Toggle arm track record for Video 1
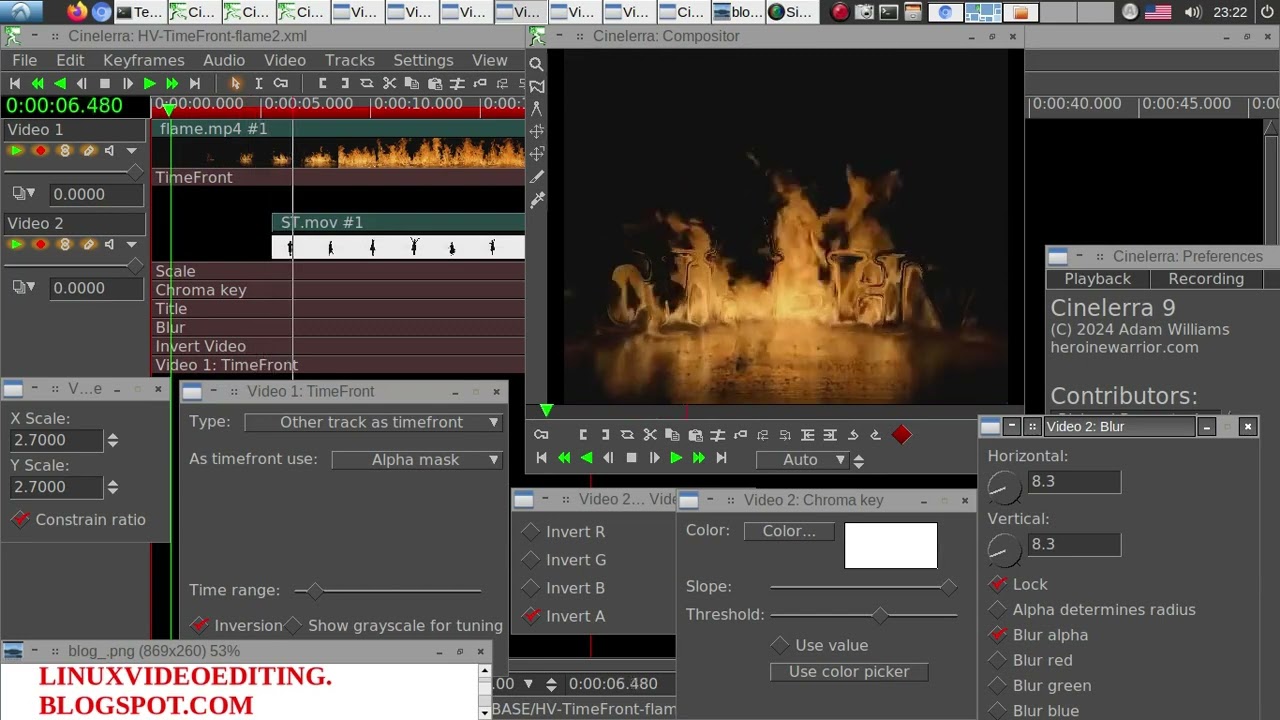Viewport: 1280px width, 720px height. point(40,151)
